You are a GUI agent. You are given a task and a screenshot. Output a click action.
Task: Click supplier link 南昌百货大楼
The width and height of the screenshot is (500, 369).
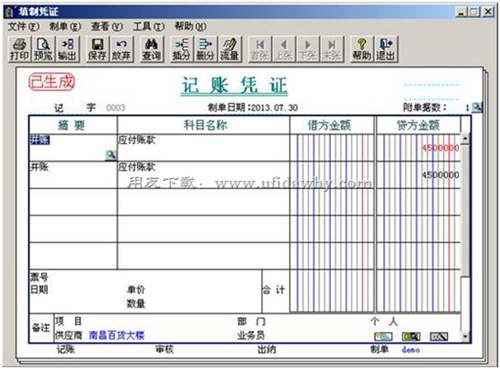click(117, 335)
